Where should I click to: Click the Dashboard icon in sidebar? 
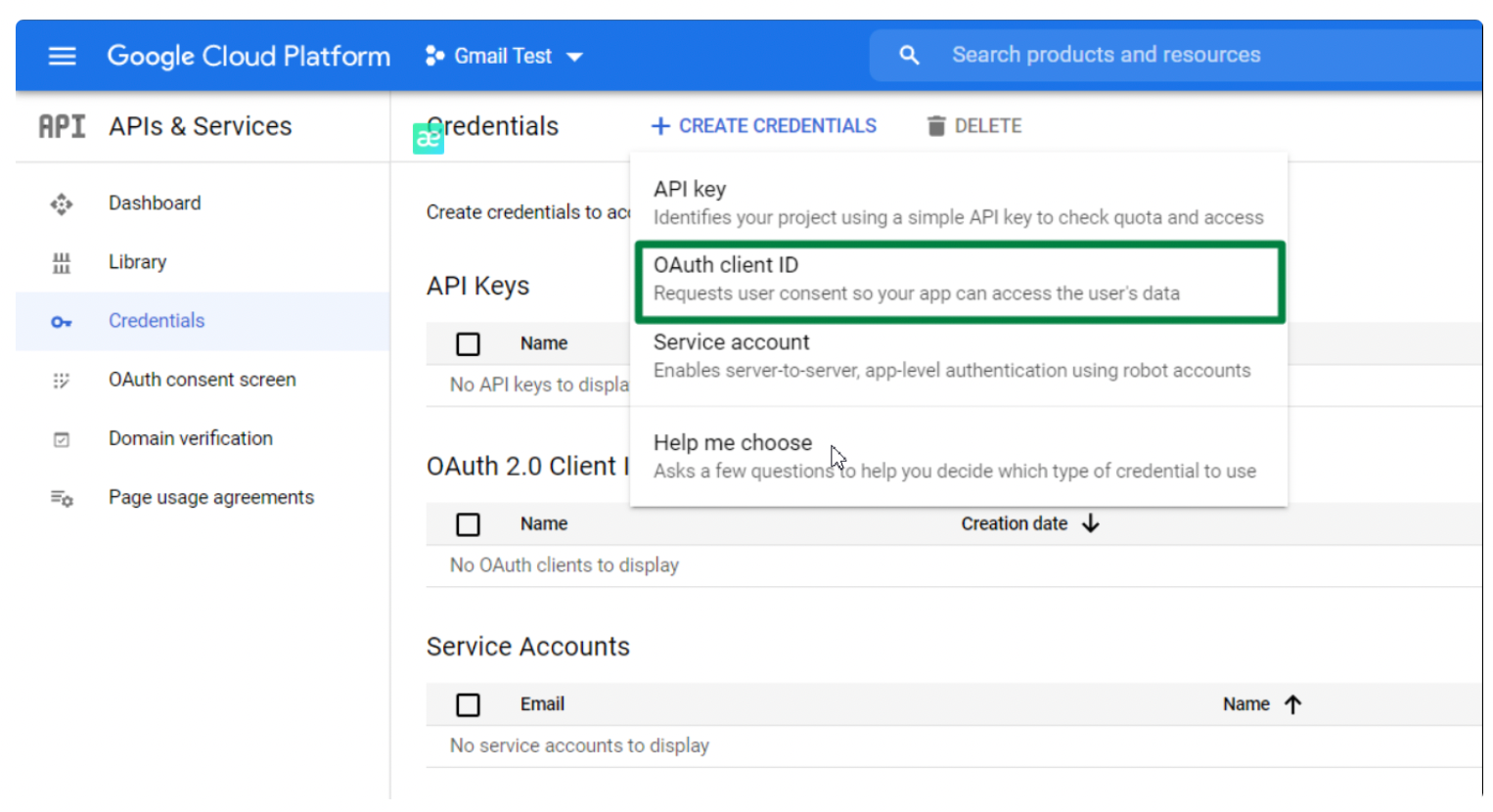[x=62, y=203]
